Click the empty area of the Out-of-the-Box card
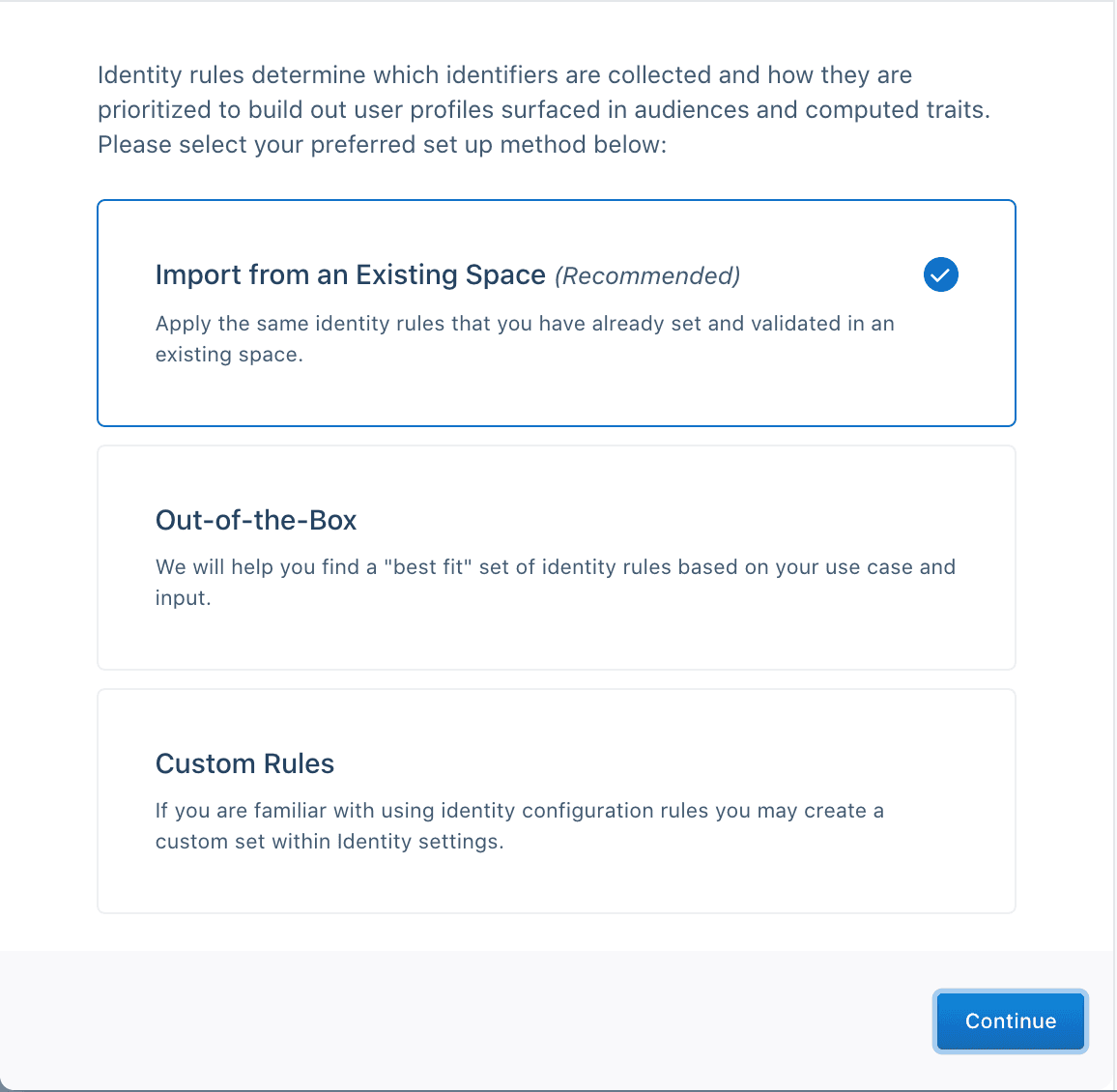The height and width of the screenshot is (1092, 1117). (556, 643)
